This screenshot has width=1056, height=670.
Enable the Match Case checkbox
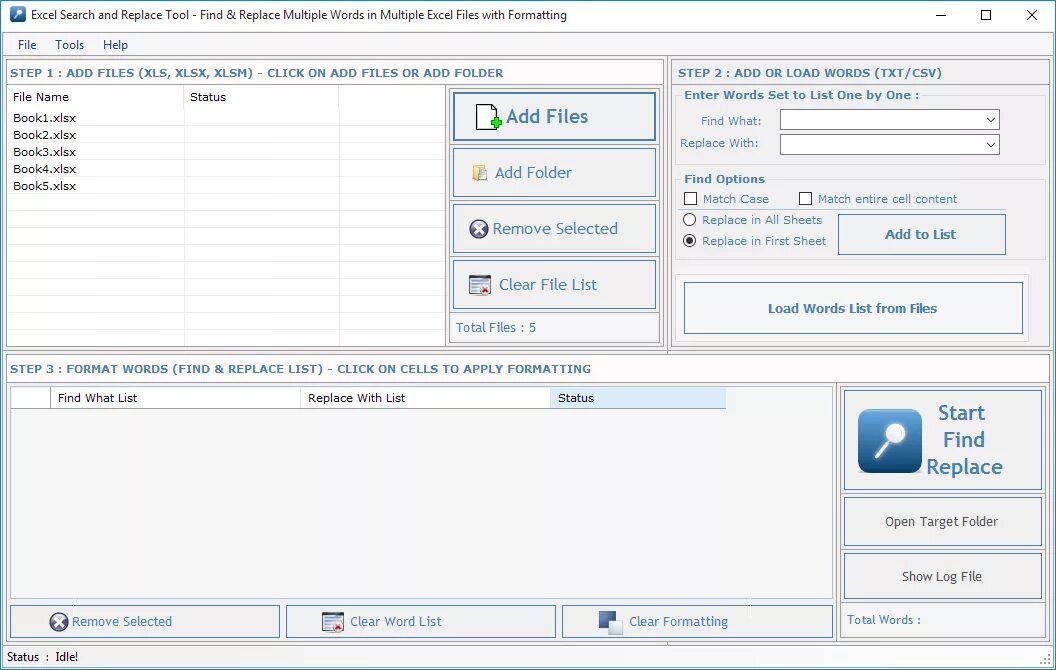pos(690,199)
